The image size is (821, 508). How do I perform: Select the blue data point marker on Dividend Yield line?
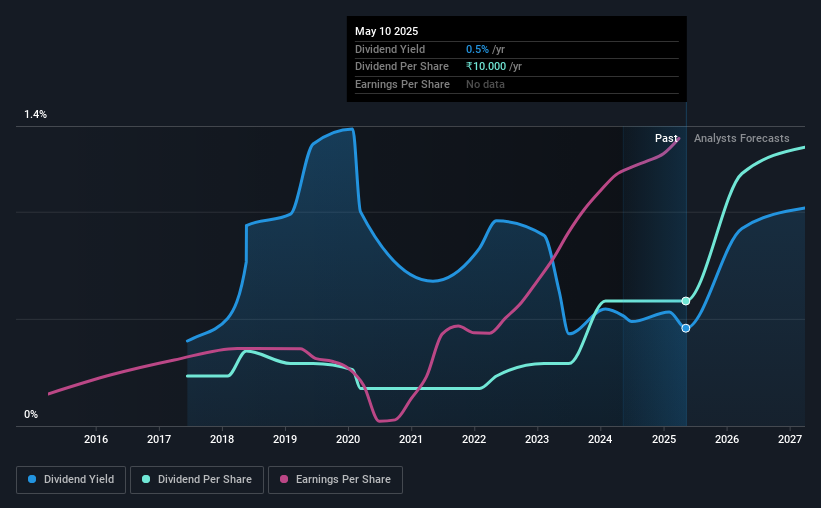coord(686,328)
